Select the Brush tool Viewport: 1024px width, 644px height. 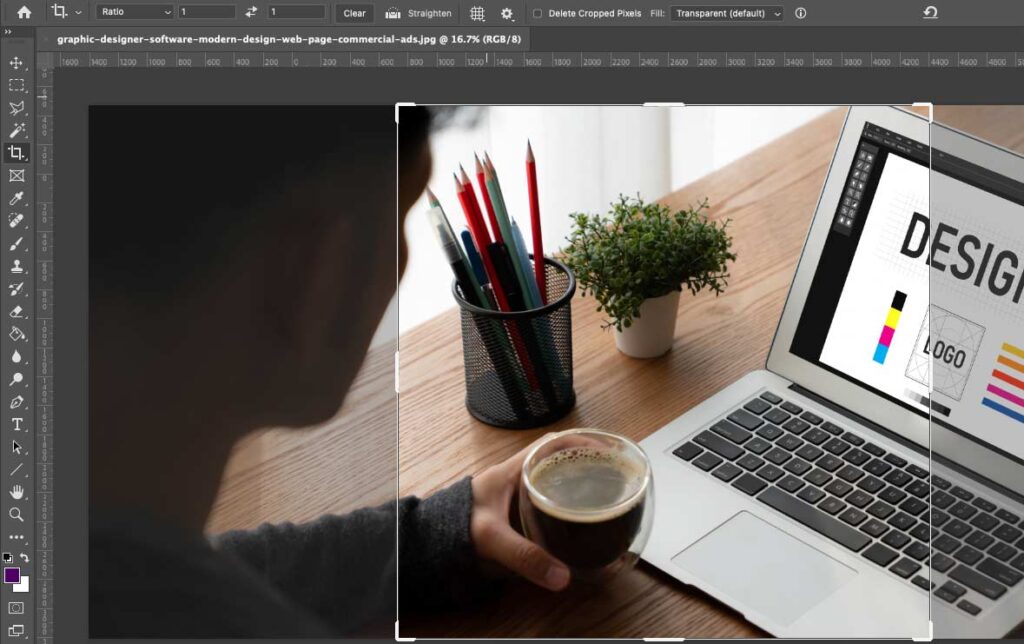pyautogui.click(x=16, y=244)
